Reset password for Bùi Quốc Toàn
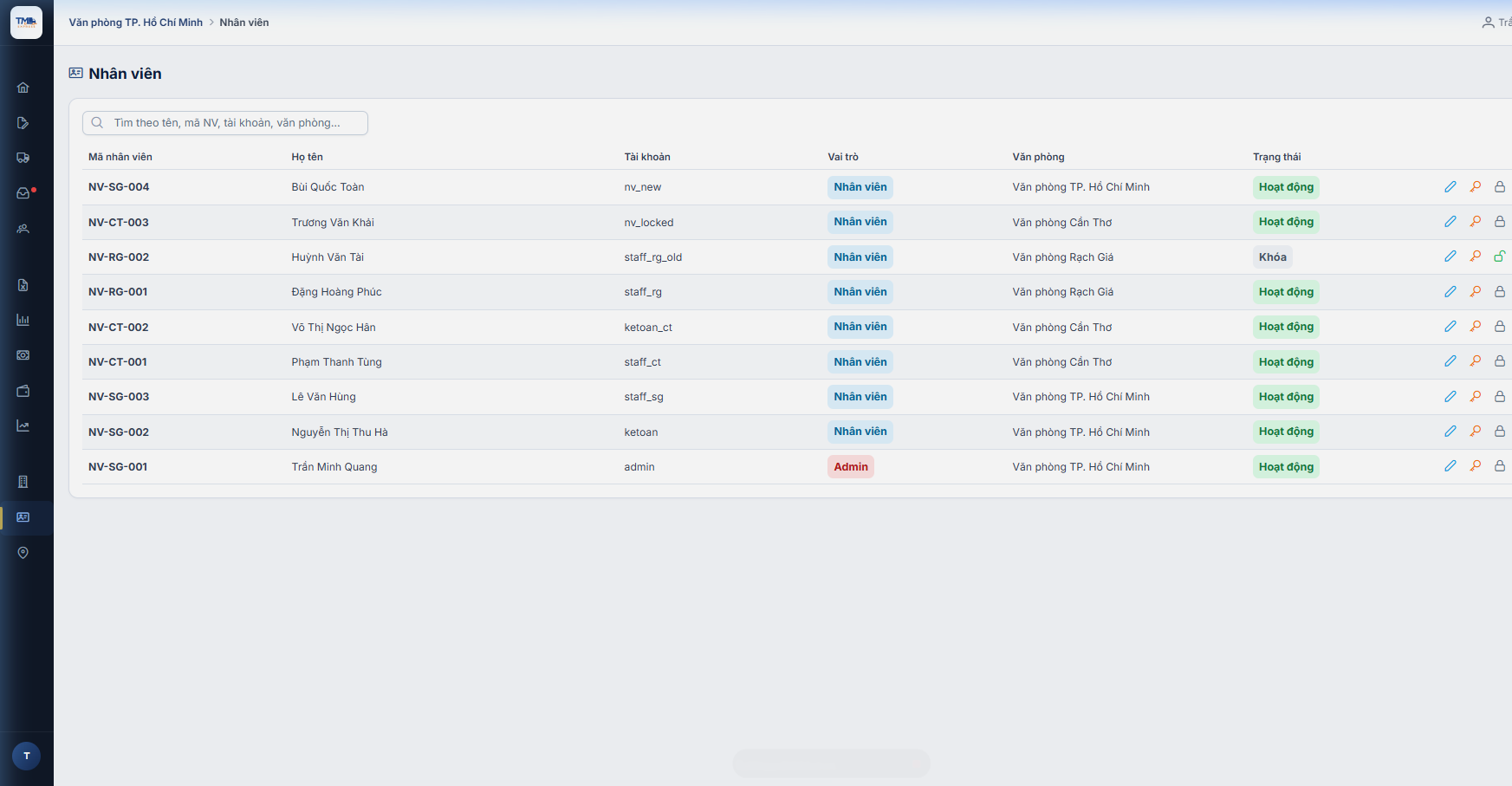Image resolution: width=1512 pixels, height=786 pixels. 1476,187
